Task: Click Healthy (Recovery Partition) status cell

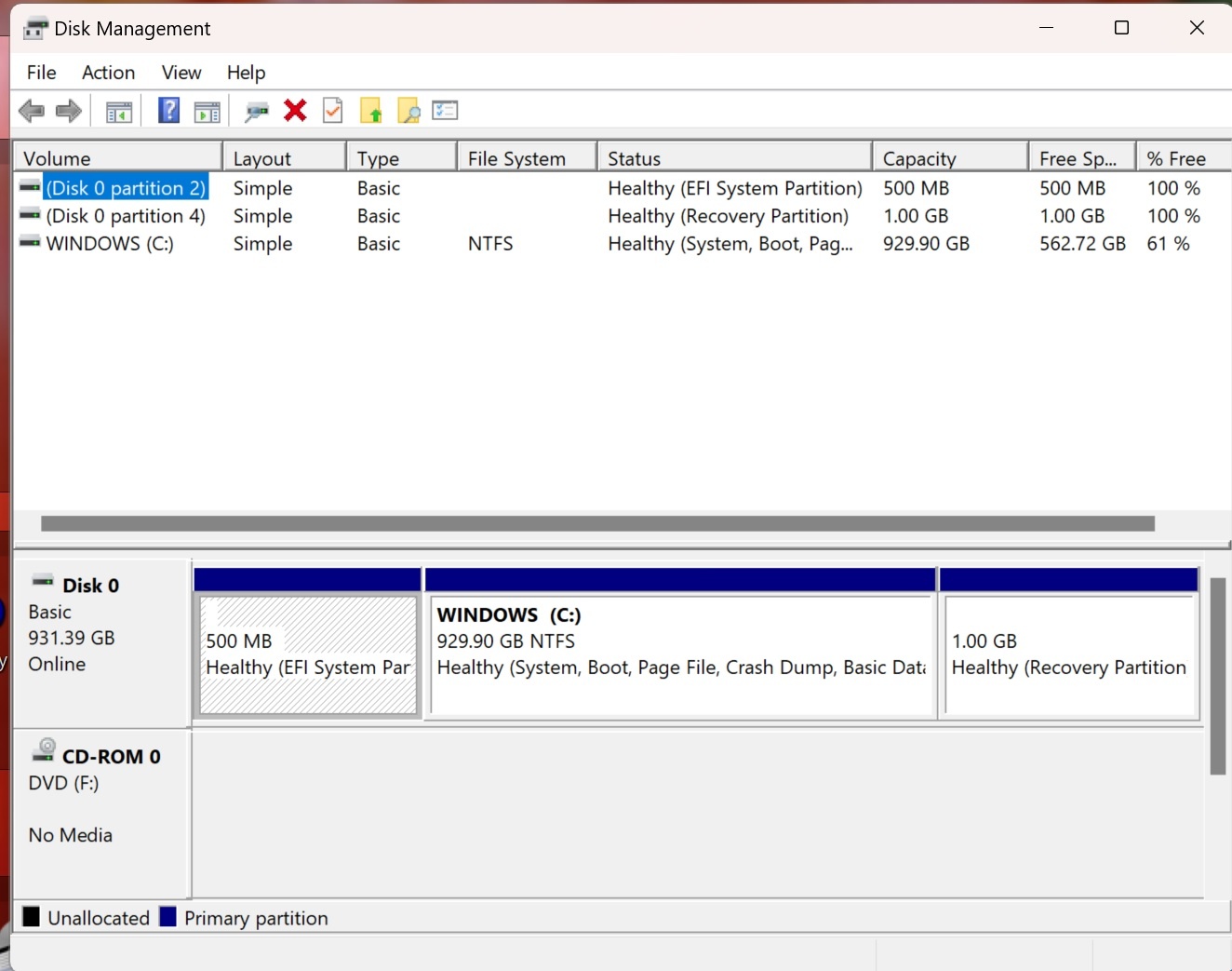Action: (x=728, y=215)
